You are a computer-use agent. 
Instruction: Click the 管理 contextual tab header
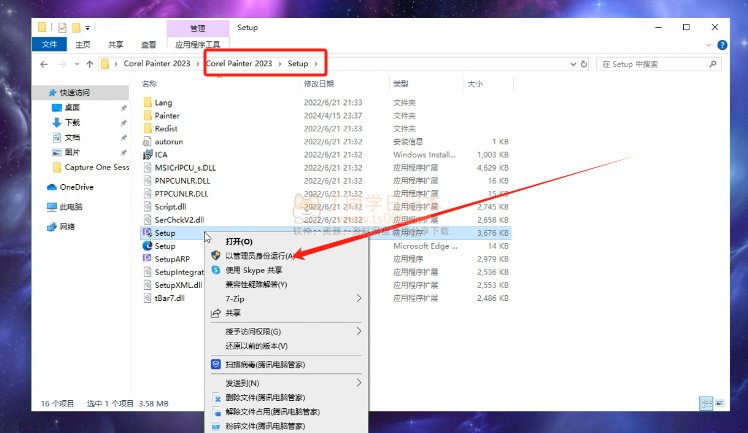coord(197,28)
